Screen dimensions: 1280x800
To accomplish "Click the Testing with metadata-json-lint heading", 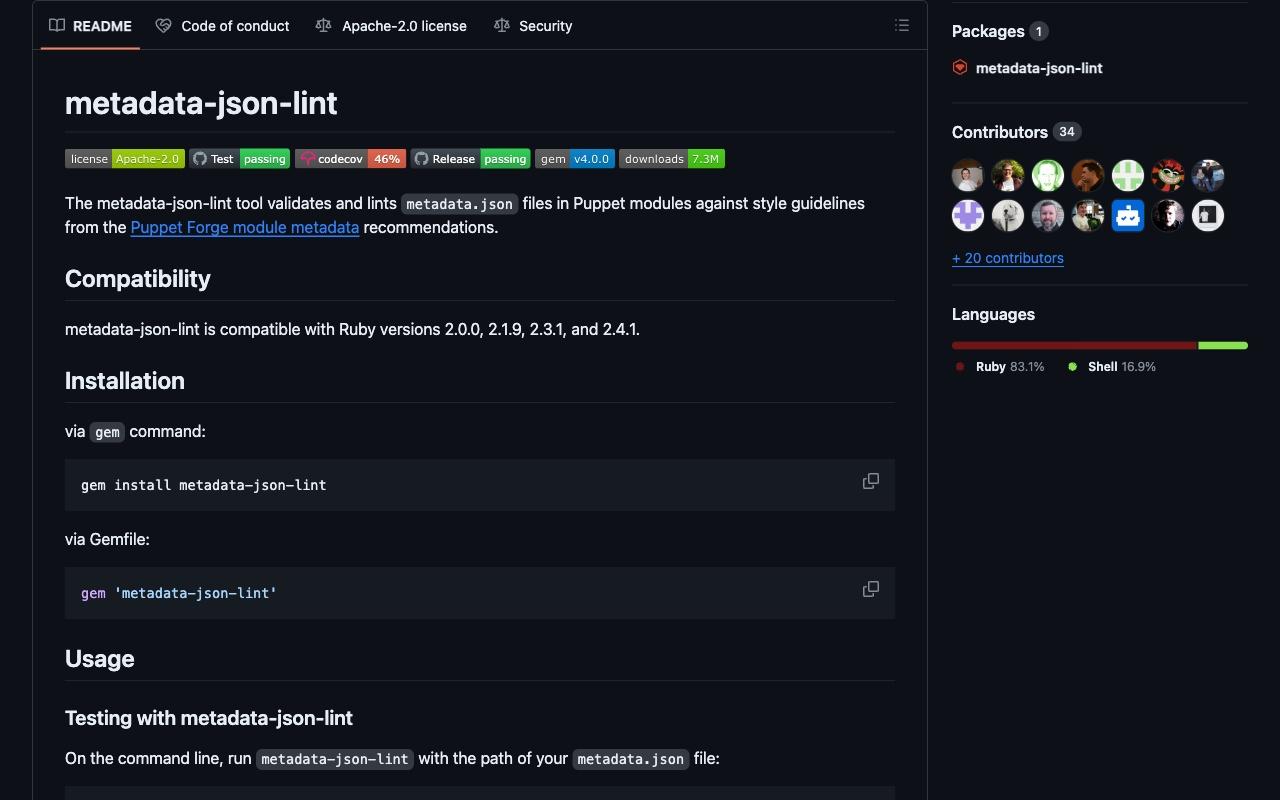I will 209,718.
